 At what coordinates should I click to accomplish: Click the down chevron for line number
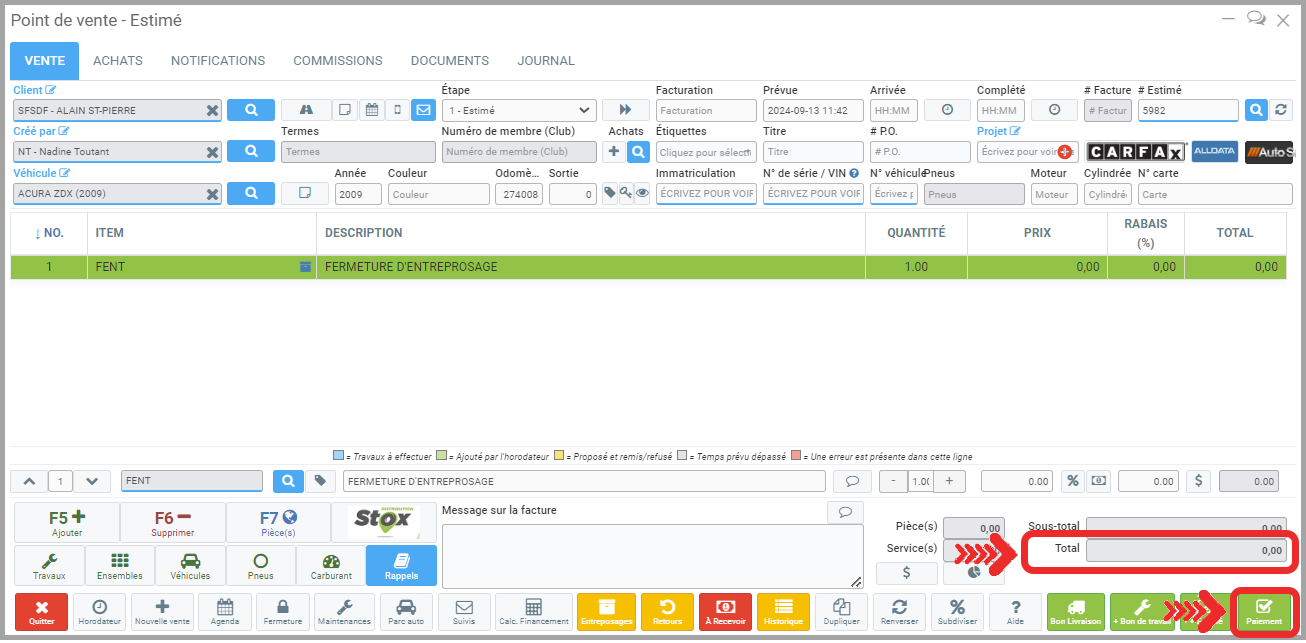click(92, 481)
